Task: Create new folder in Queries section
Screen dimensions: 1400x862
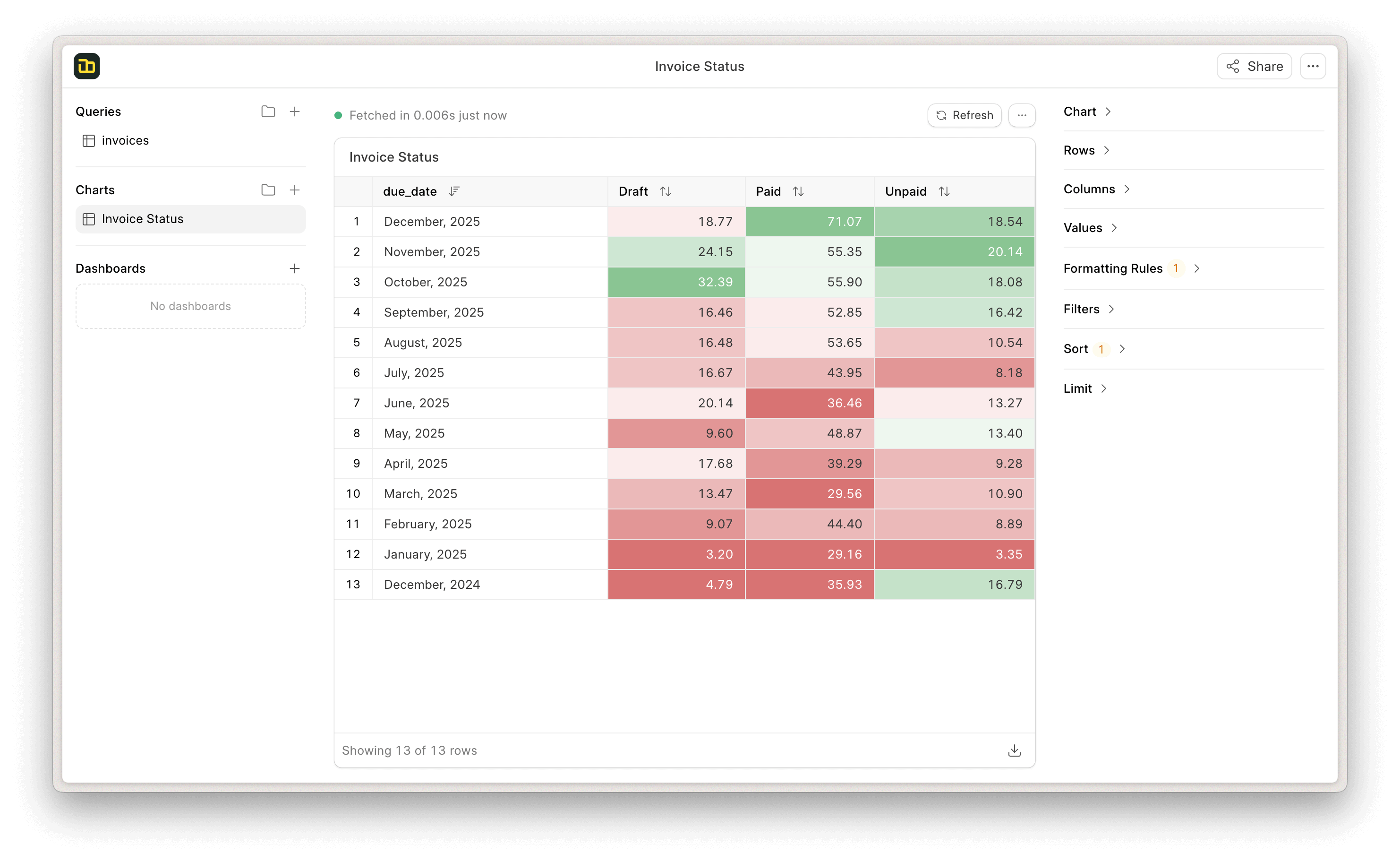Action: click(x=268, y=112)
